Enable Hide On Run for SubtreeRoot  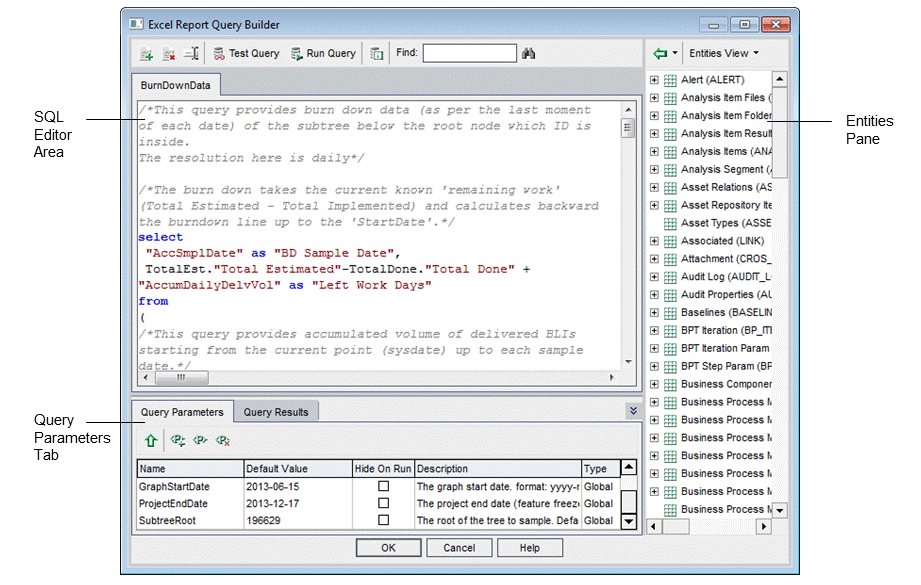(x=383, y=520)
